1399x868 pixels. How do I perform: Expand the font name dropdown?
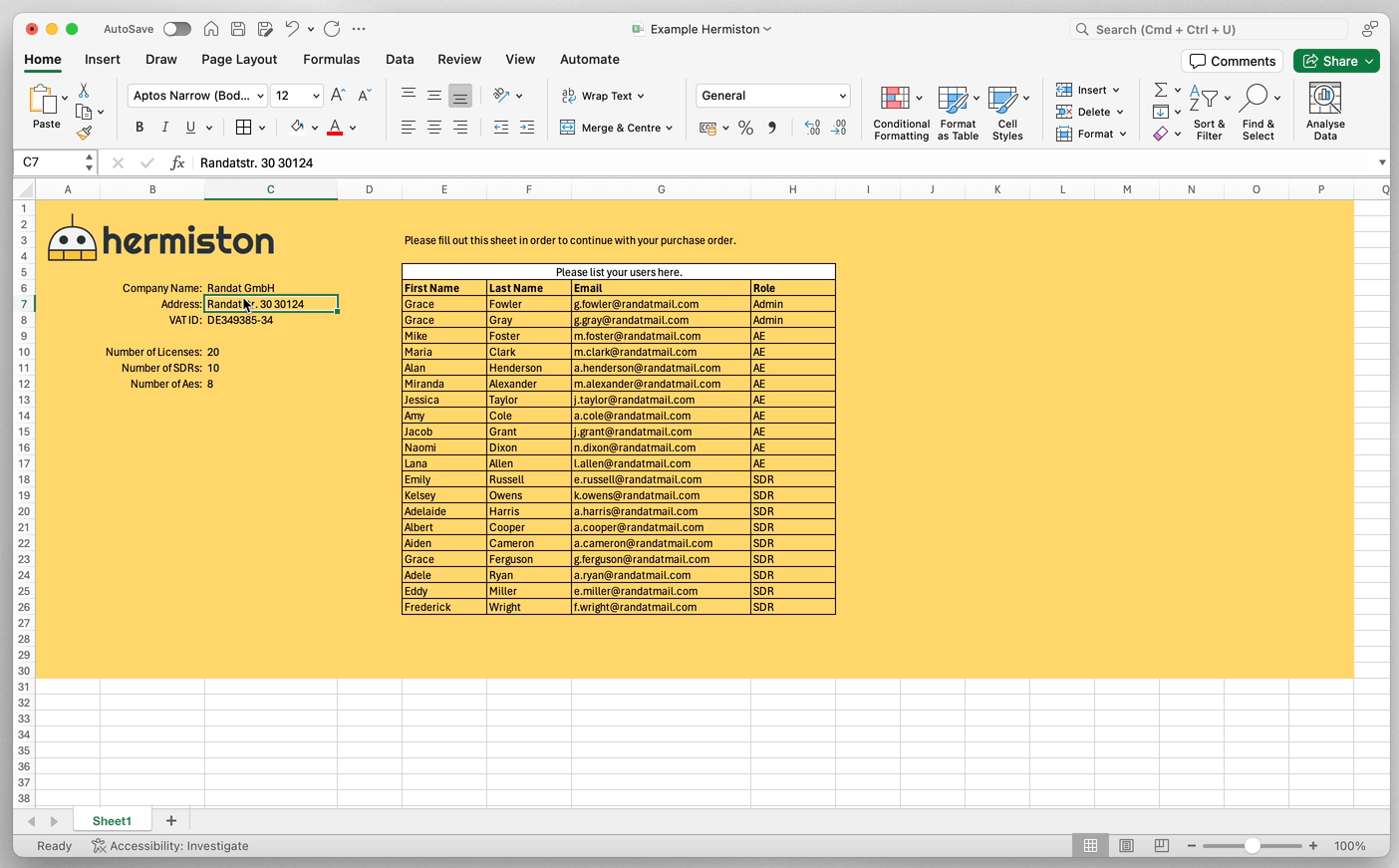[260, 96]
